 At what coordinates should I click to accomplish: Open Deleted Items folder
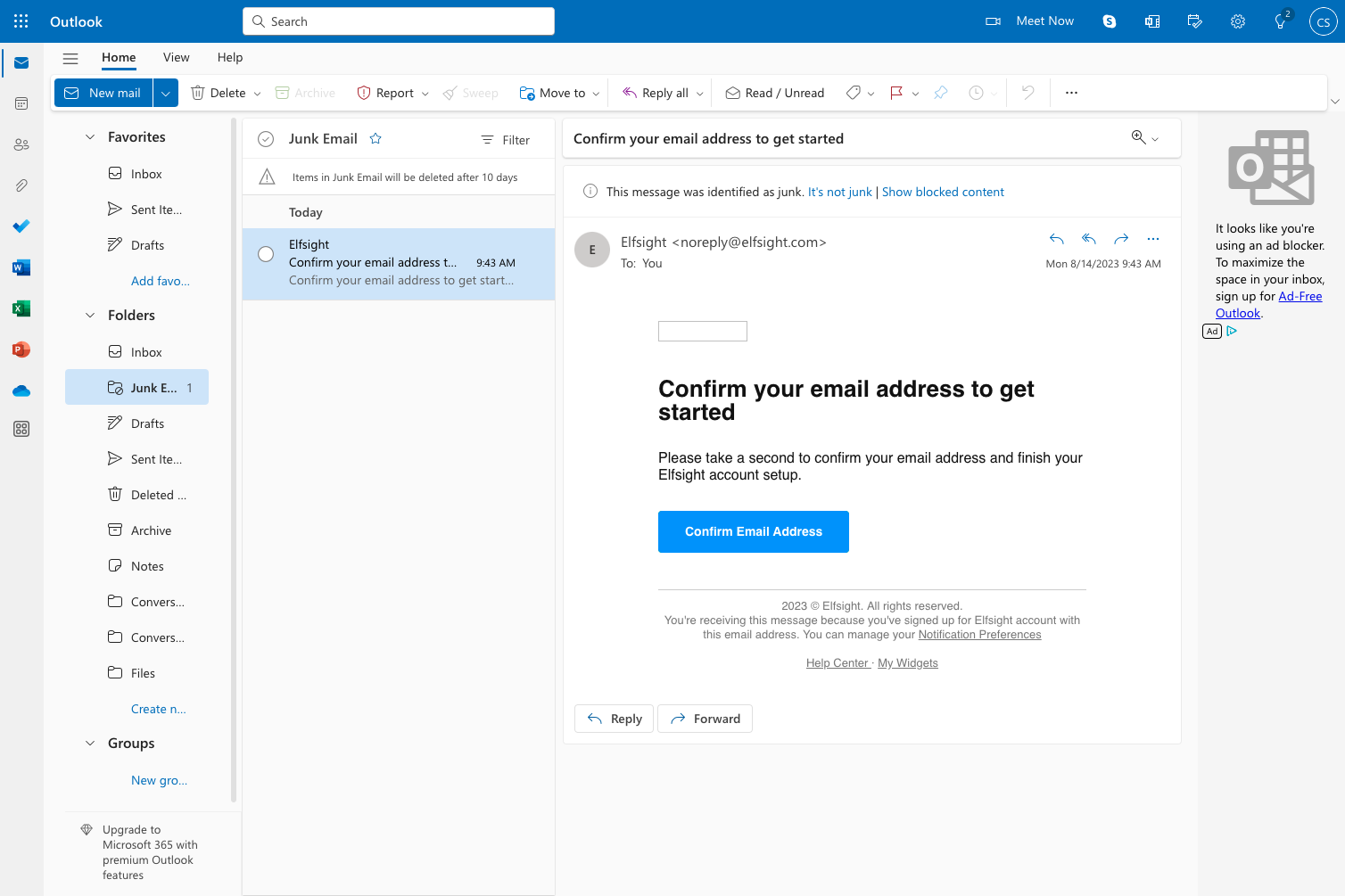[x=137, y=495]
